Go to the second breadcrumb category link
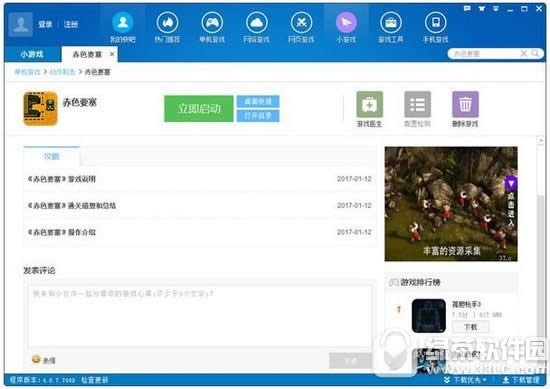 tap(62, 72)
